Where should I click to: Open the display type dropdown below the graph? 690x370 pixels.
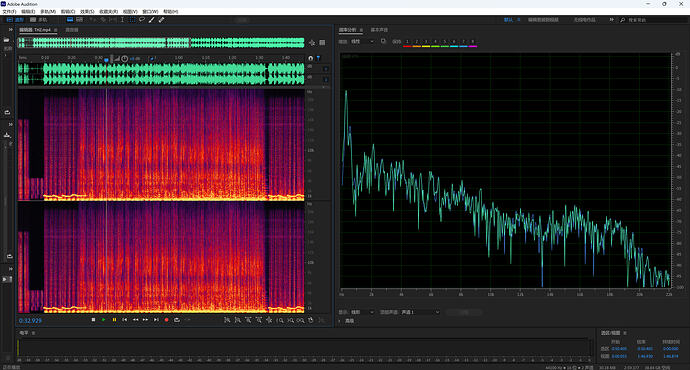tap(362, 312)
